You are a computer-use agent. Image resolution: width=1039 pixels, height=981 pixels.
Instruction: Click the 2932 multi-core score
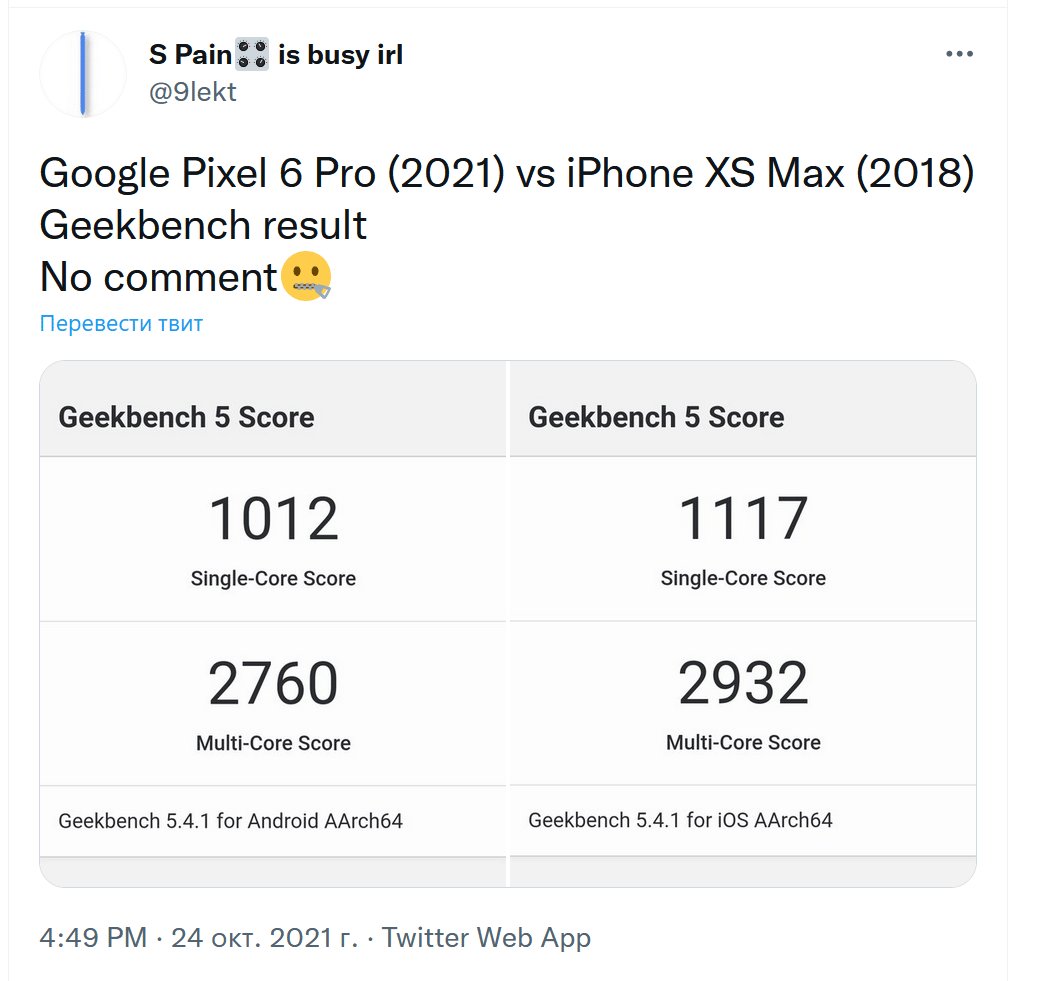[x=743, y=684]
